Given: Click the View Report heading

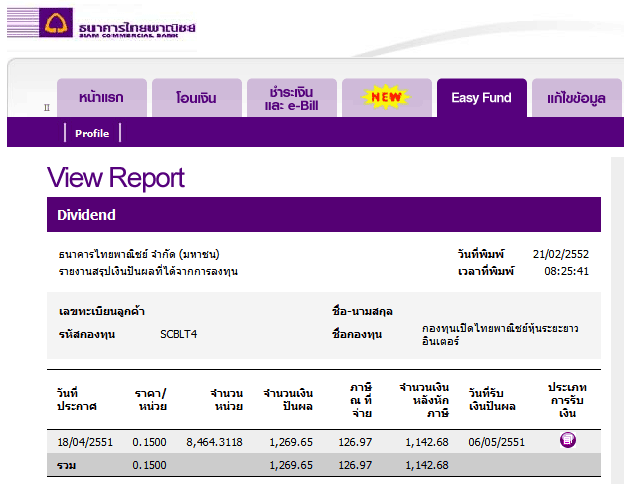Looking at the screenshot, I should tap(116, 178).
